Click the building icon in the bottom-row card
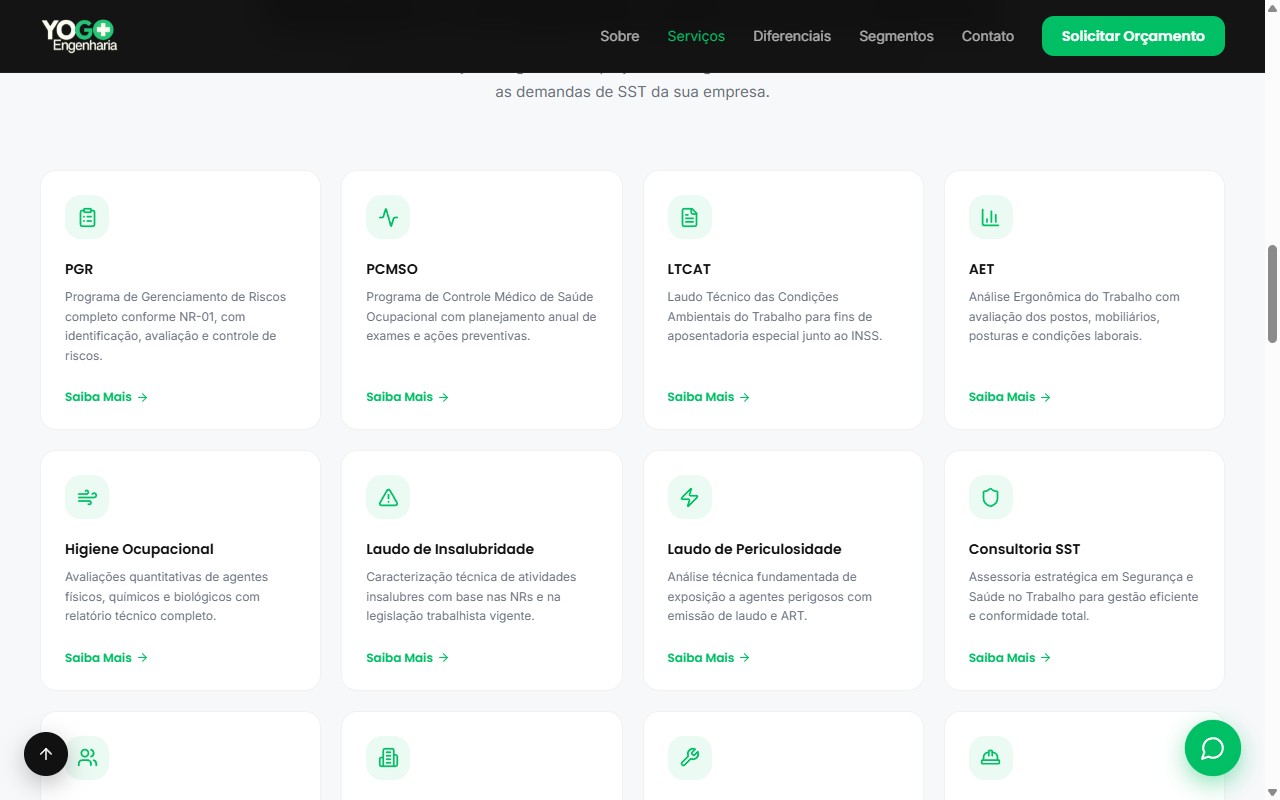Viewport: 1280px width, 800px height. click(388, 758)
